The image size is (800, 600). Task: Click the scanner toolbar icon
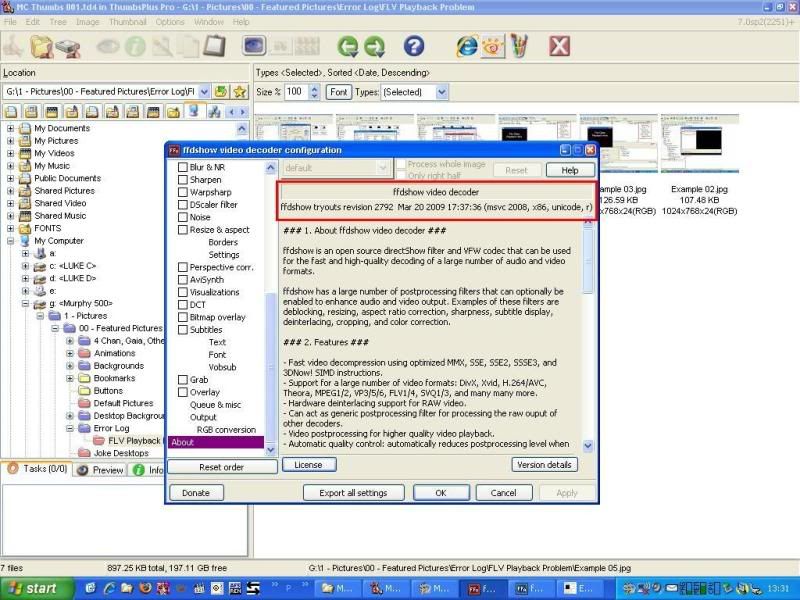click(x=68, y=48)
